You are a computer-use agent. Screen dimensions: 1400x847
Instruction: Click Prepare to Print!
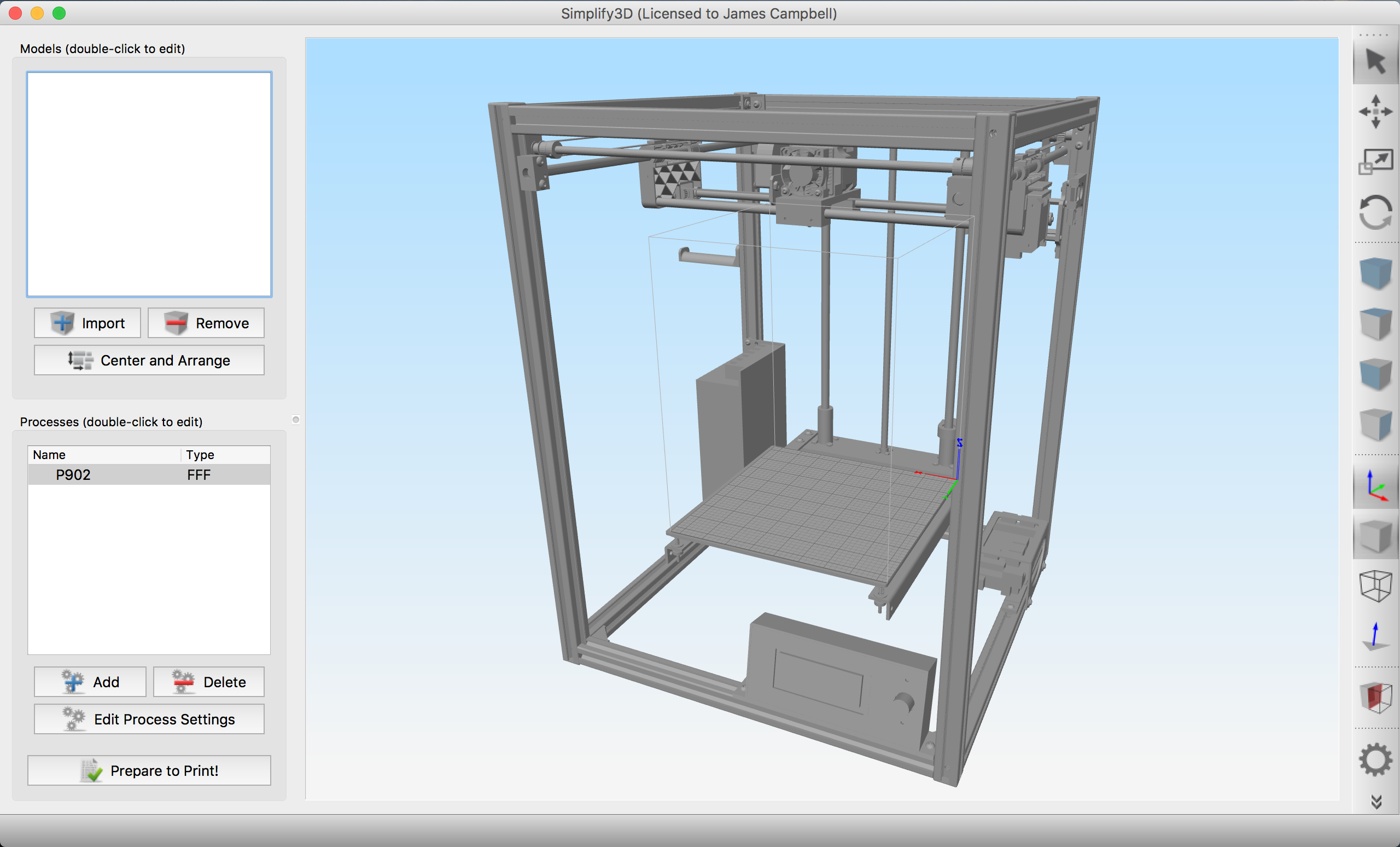point(149,770)
